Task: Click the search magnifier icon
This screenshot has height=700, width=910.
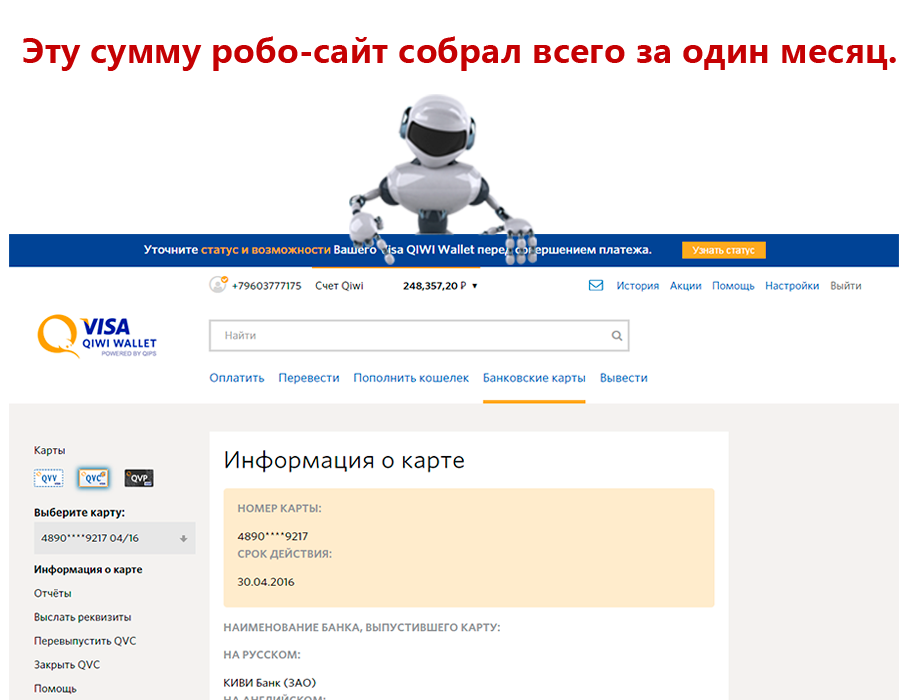Action: [x=616, y=335]
